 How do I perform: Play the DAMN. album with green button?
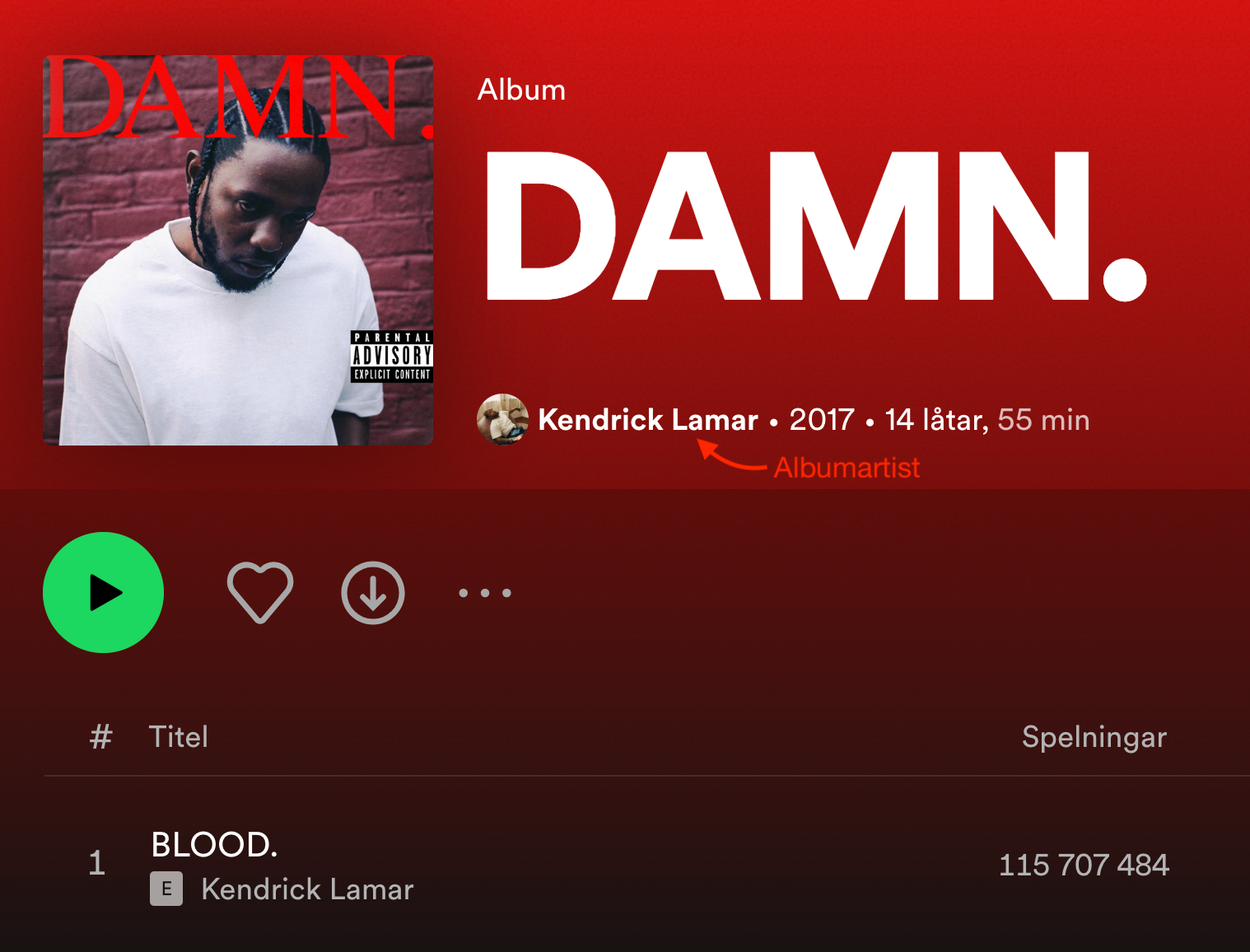[103, 592]
